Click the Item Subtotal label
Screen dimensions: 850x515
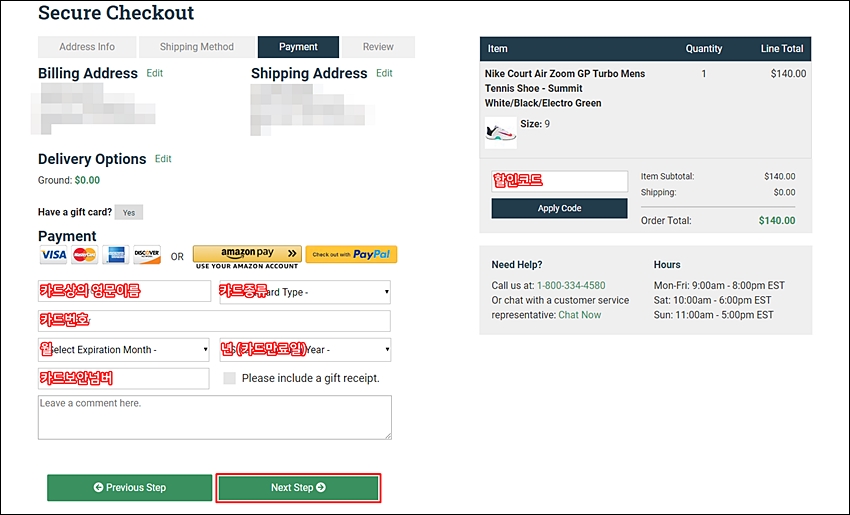click(667, 176)
